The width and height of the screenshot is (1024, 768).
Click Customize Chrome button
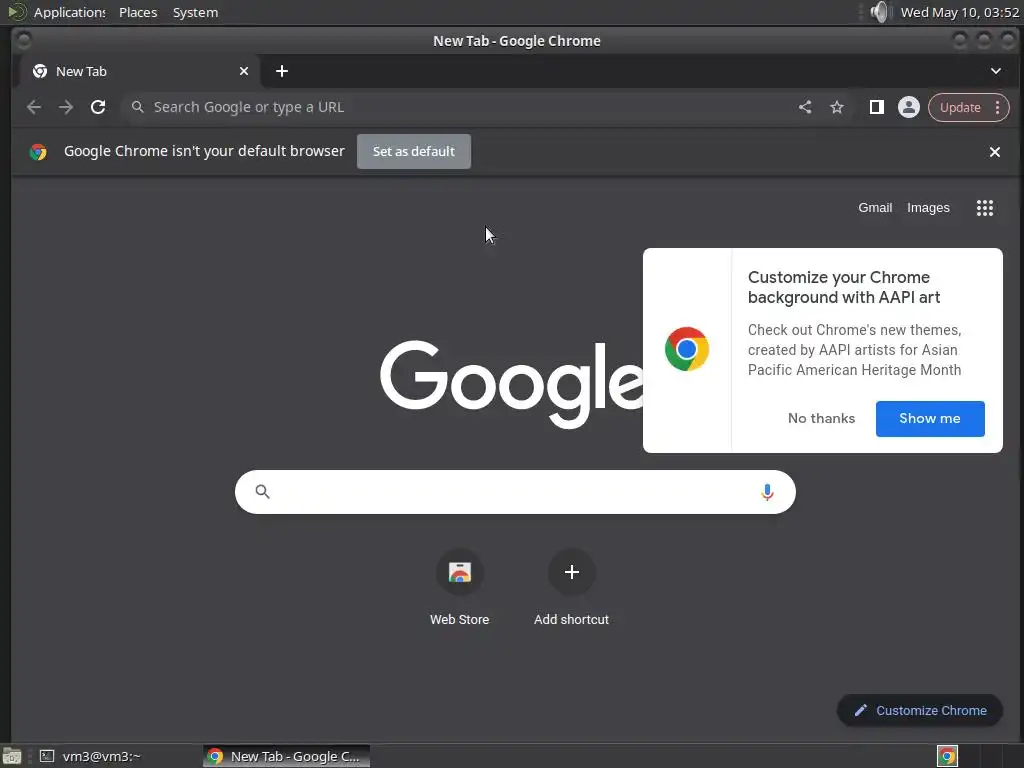pos(920,711)
